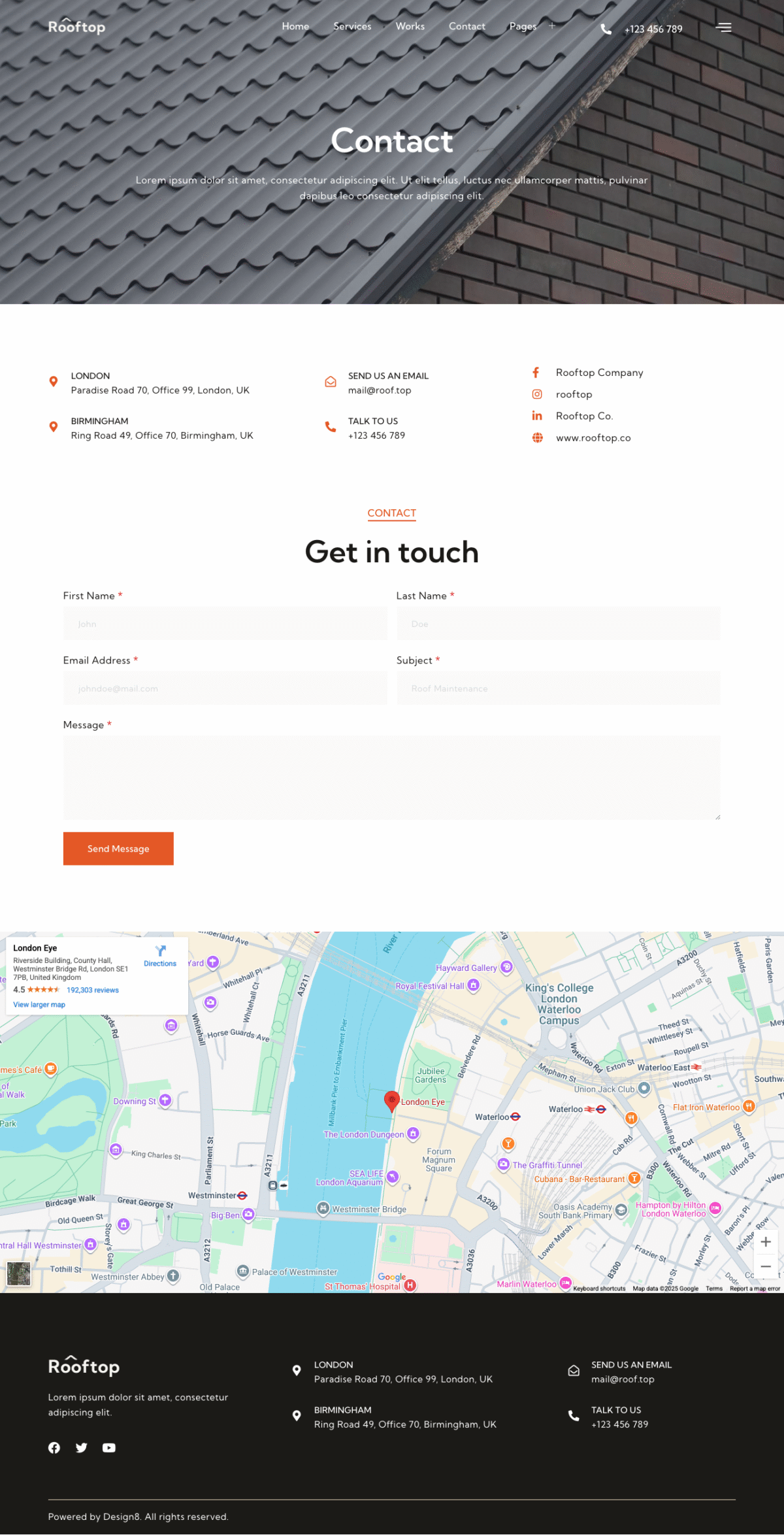784x1535 pixels.
Task: Open the Services nav item
Action: [x=352, y=26]
